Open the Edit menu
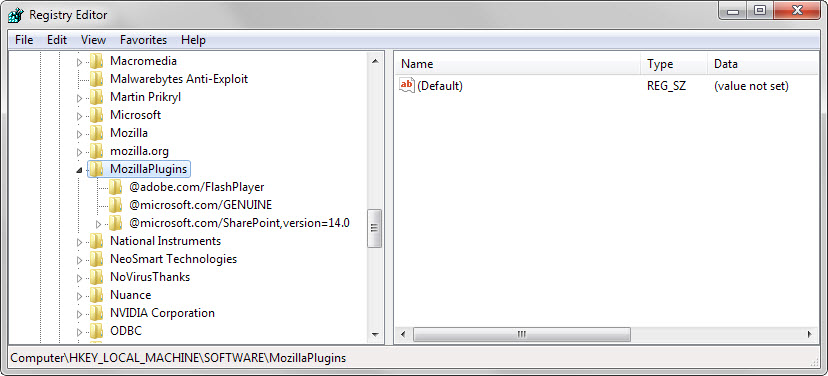828x376 pixels. click(x=57, y=40)
